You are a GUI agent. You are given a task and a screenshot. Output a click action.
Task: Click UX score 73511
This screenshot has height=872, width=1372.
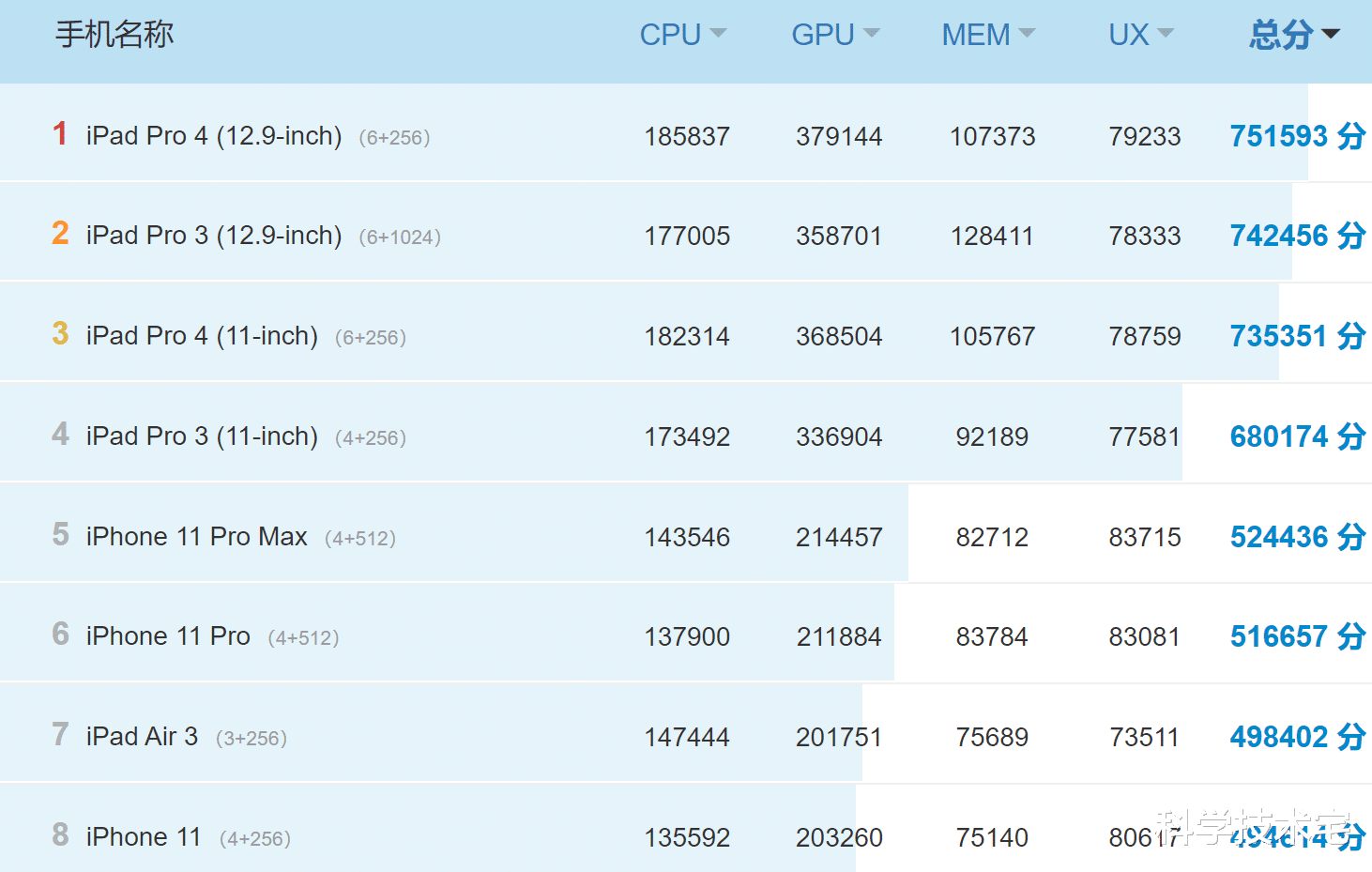pyautogui.click(x=1145, y=738)
